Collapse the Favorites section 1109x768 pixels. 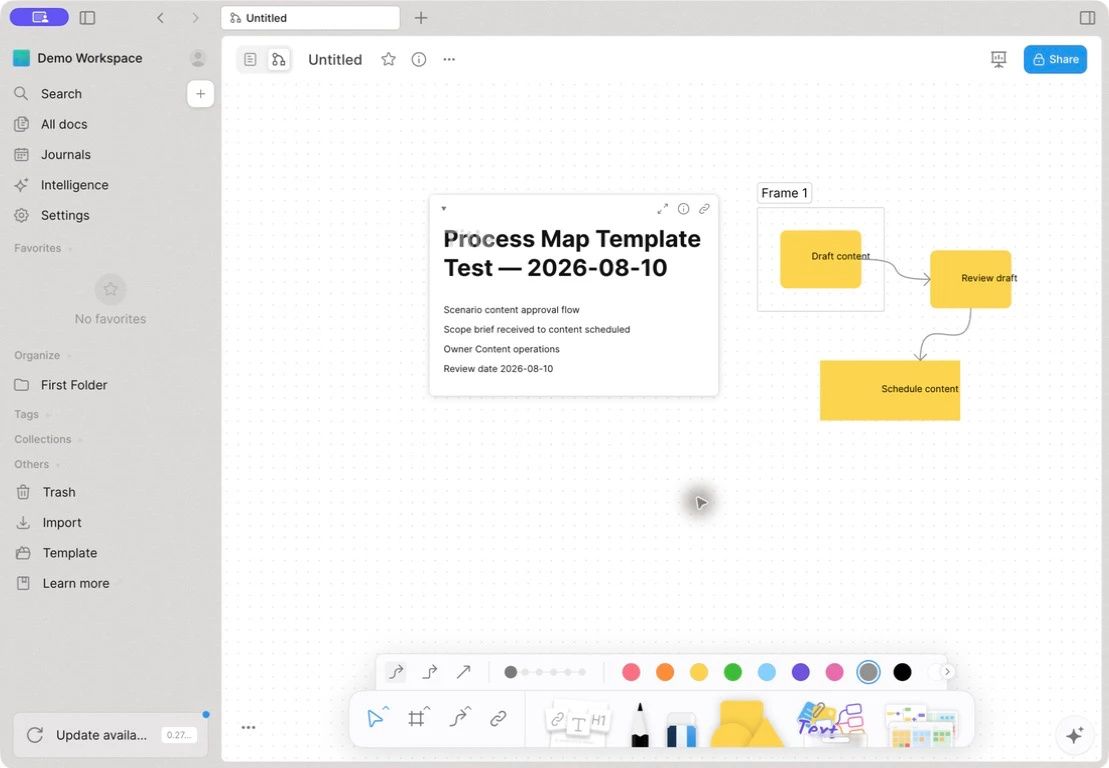pyautogui.click(x=43, y=248)
